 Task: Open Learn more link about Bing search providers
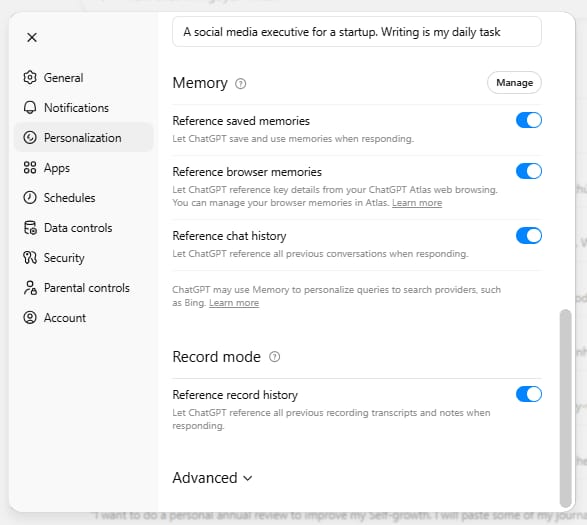click(x=234, y=303)
